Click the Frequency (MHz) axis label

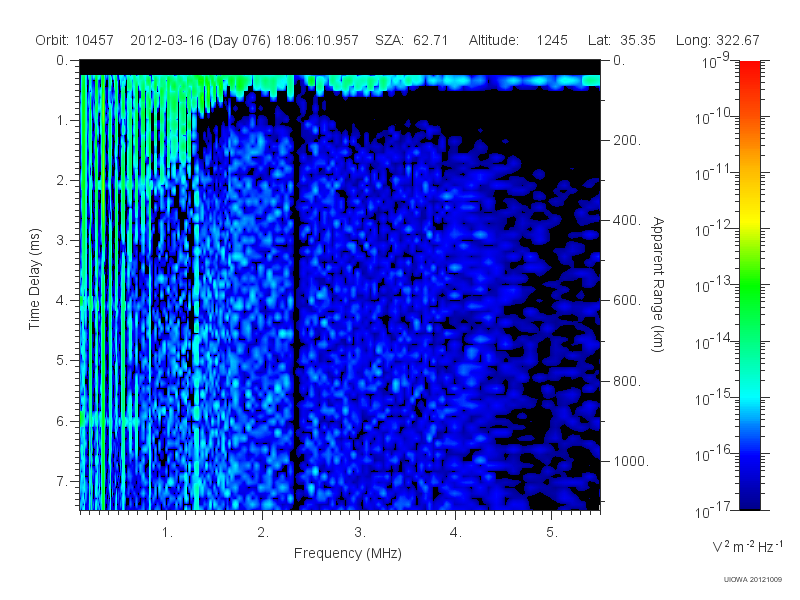347,554
